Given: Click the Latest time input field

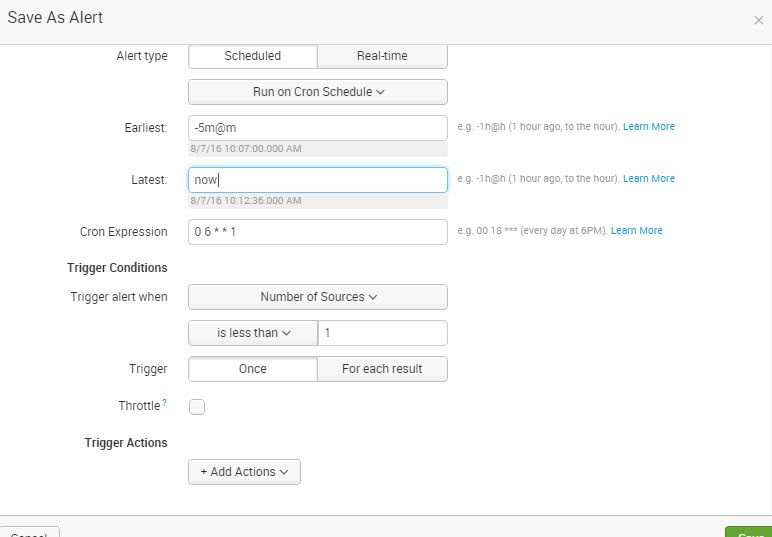Looking at the screenshot, I should tap(318, 180).
